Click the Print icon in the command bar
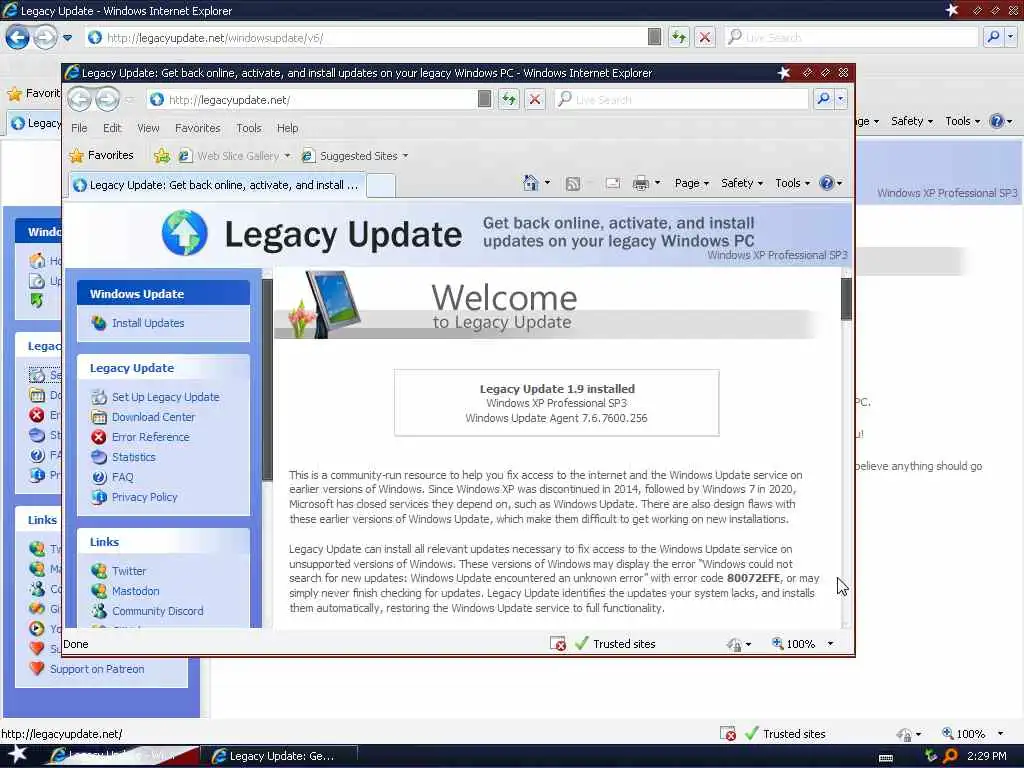The width and height of the screenshot is (1024, 768). click(x=641, y=184)
